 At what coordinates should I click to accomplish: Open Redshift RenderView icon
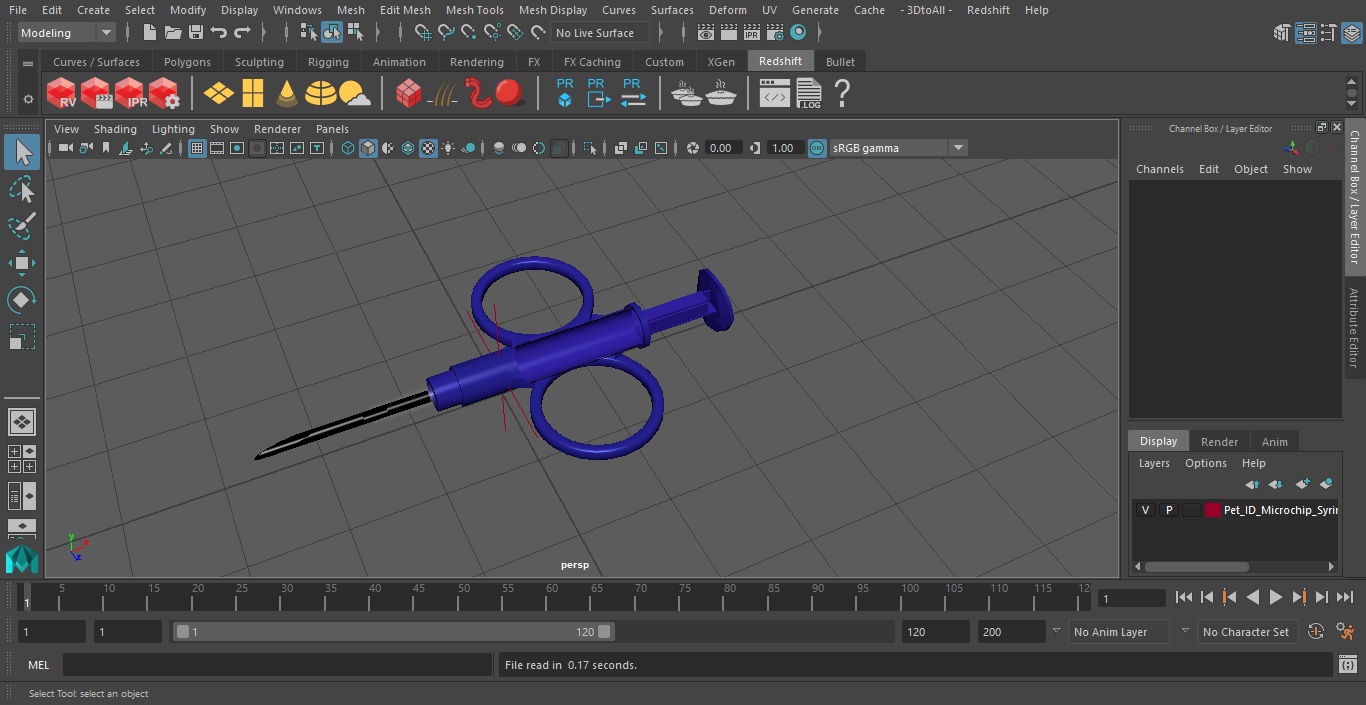click(x=62, y=94)
